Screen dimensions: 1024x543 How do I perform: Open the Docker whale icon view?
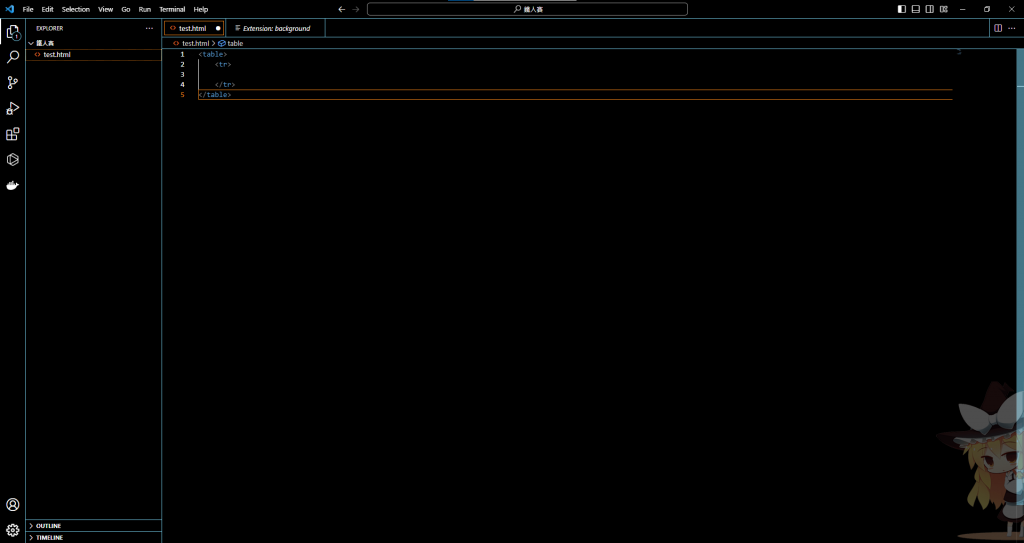click(x=12, y=186)
